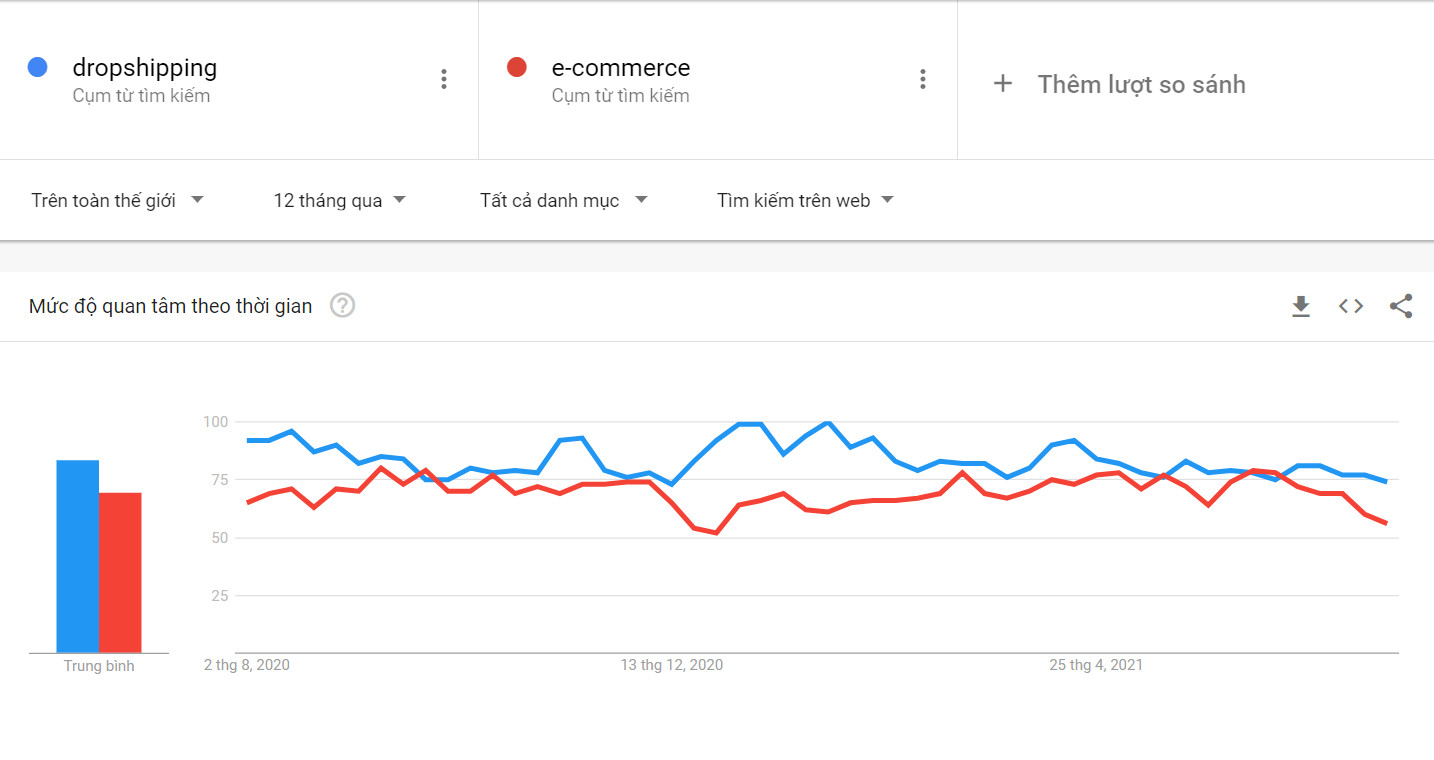Click the red e-commerce color dot
Image resolution: width=1434 pixels, height=760 pixels.
pyautogui.click(x=517, y=68)
